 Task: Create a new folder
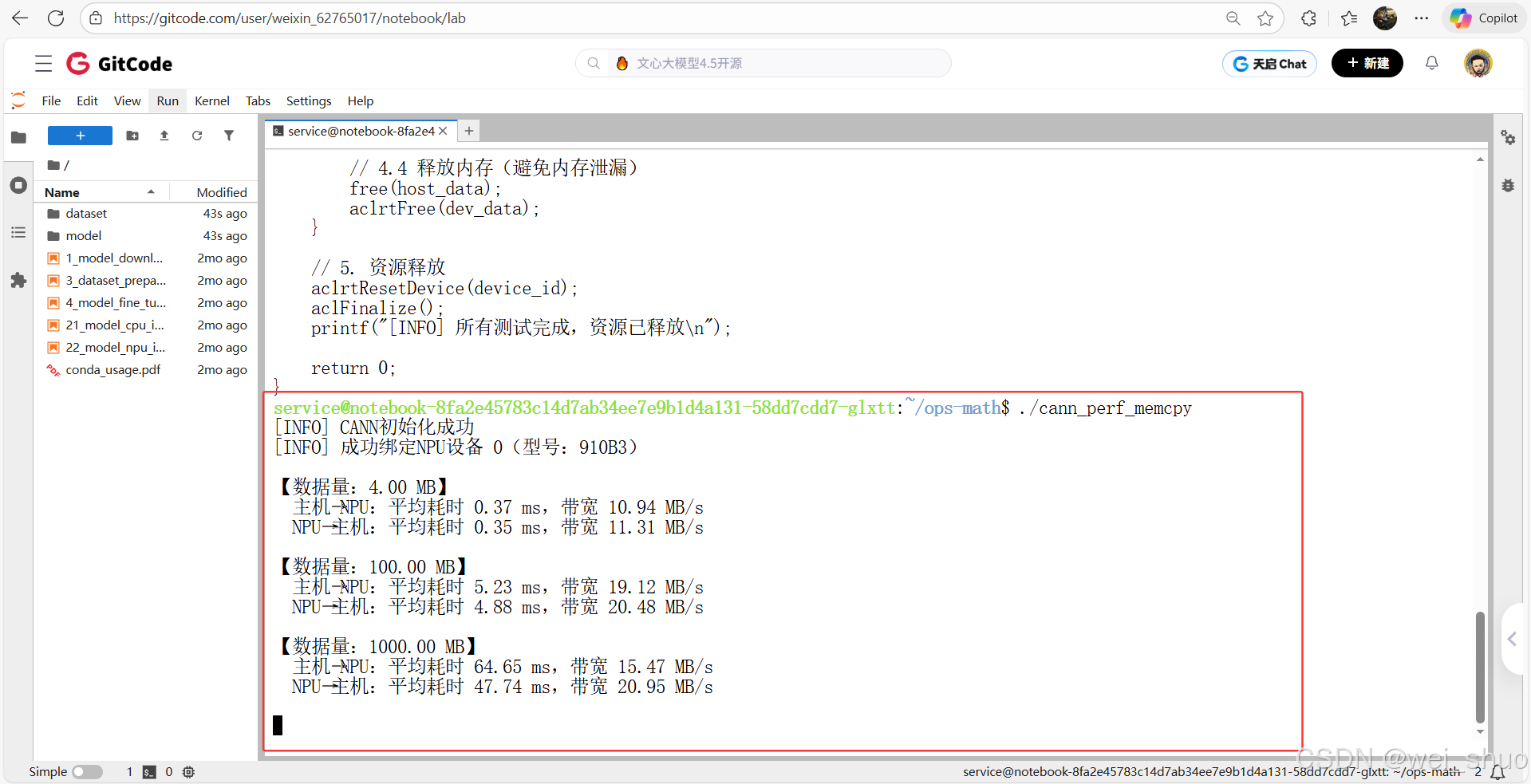(132, 136)
